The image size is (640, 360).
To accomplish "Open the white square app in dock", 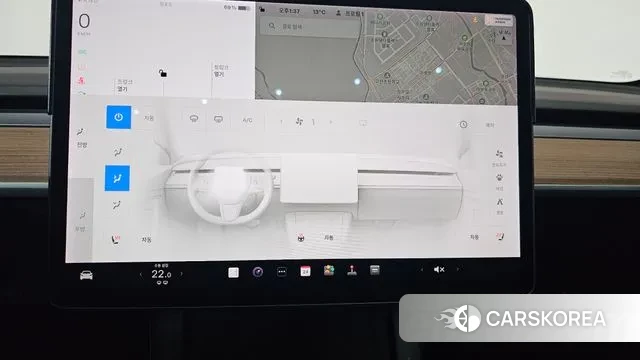I will click(x=233, y=272).
